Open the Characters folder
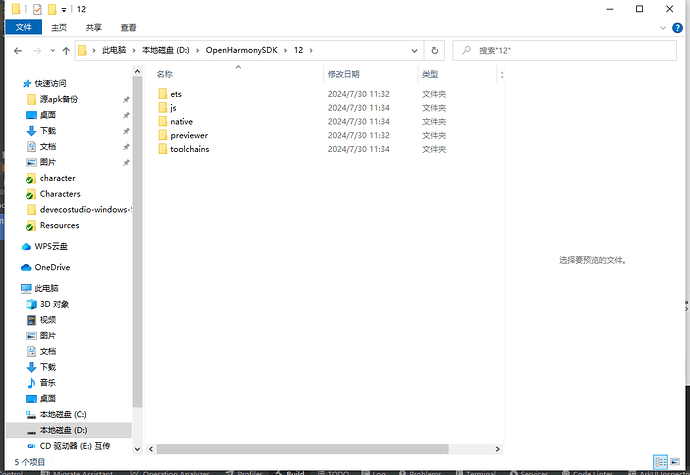 (x=60, y=194)
